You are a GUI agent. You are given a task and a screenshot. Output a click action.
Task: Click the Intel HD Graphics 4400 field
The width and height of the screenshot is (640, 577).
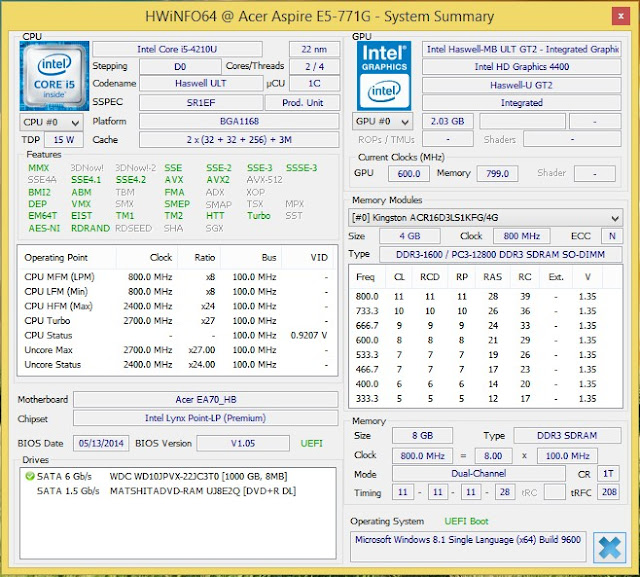[x=522, y=67]
